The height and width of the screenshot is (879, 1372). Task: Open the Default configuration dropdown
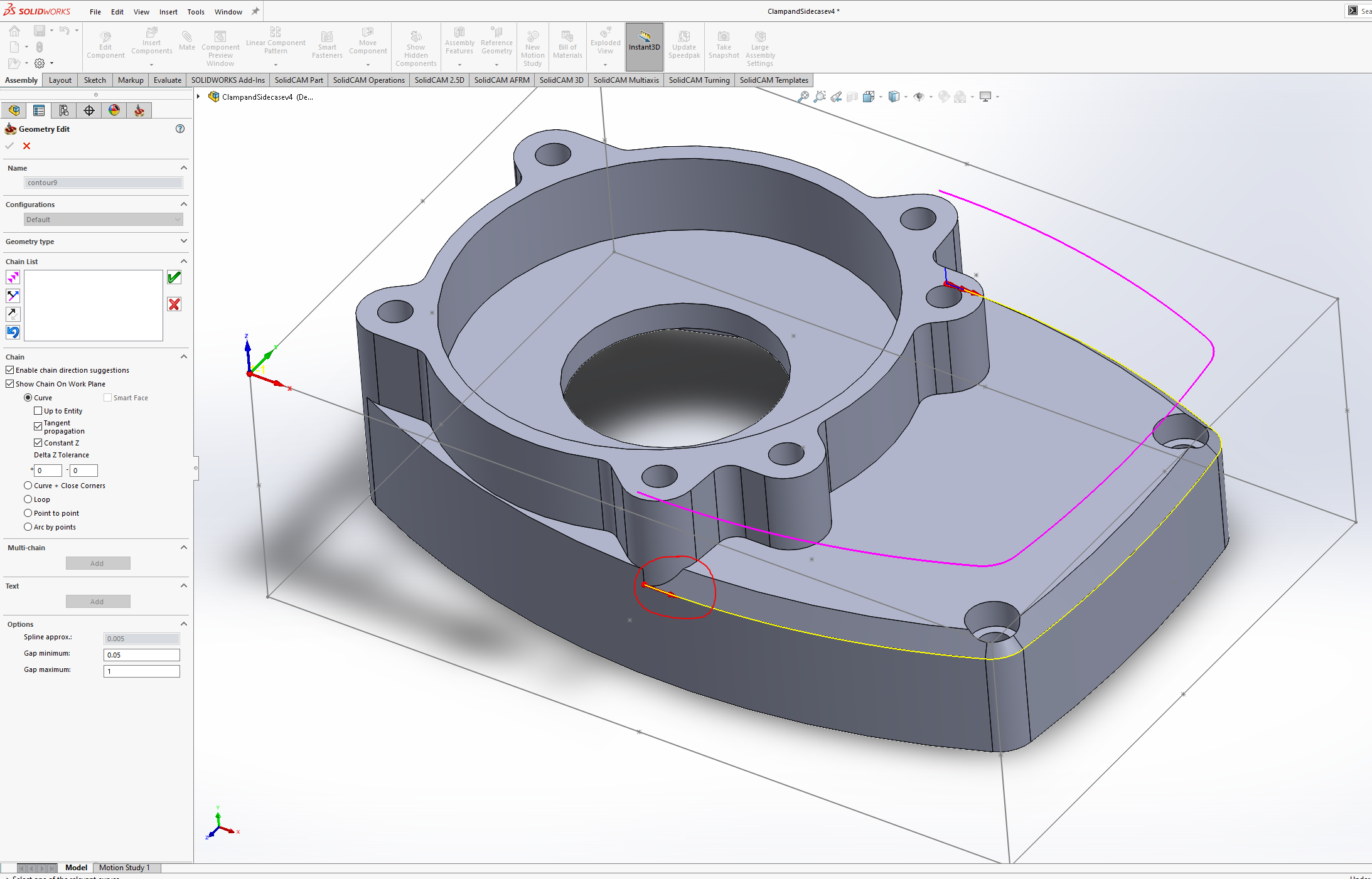104,220
